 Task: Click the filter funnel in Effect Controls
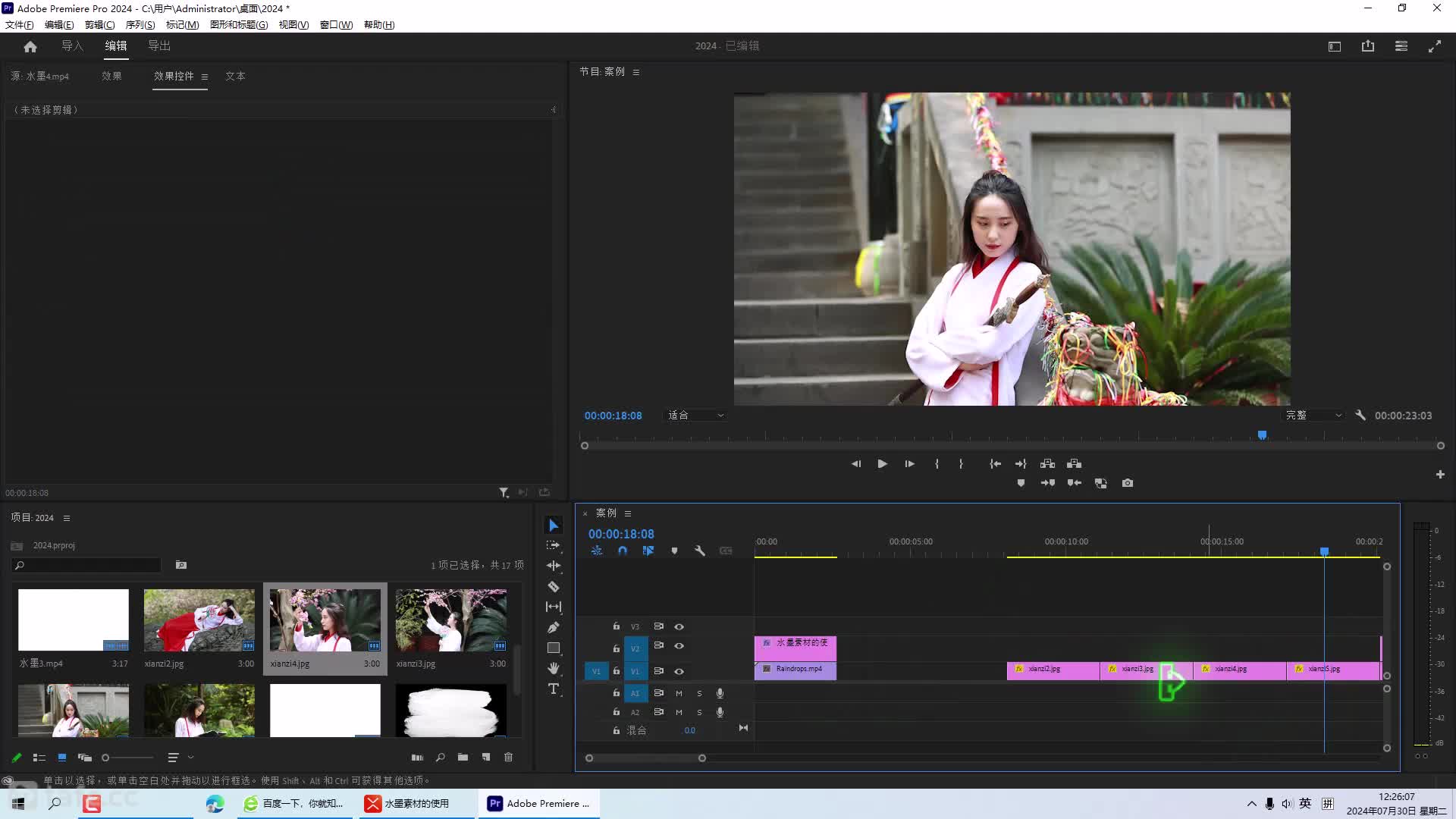504,493
